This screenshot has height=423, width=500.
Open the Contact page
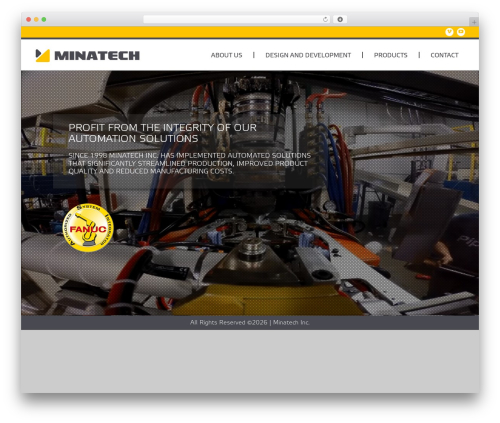[444, 55]
